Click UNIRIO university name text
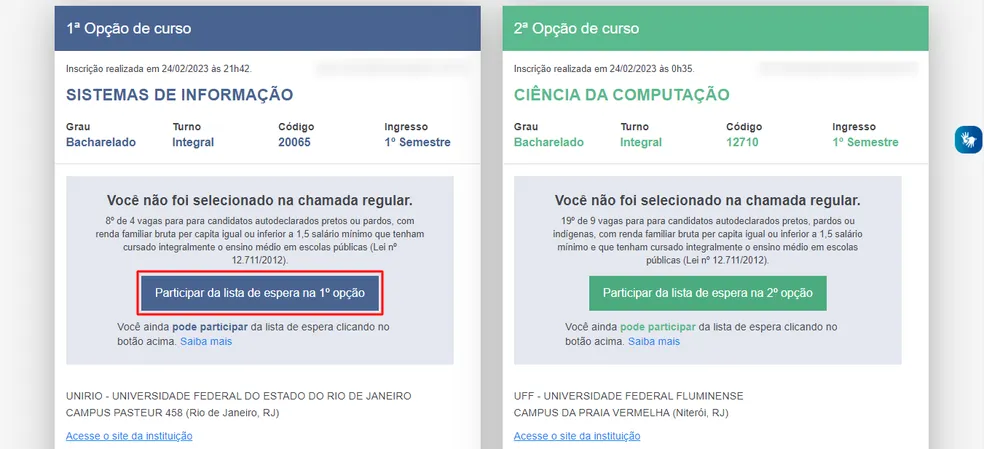 pos(238,396)
